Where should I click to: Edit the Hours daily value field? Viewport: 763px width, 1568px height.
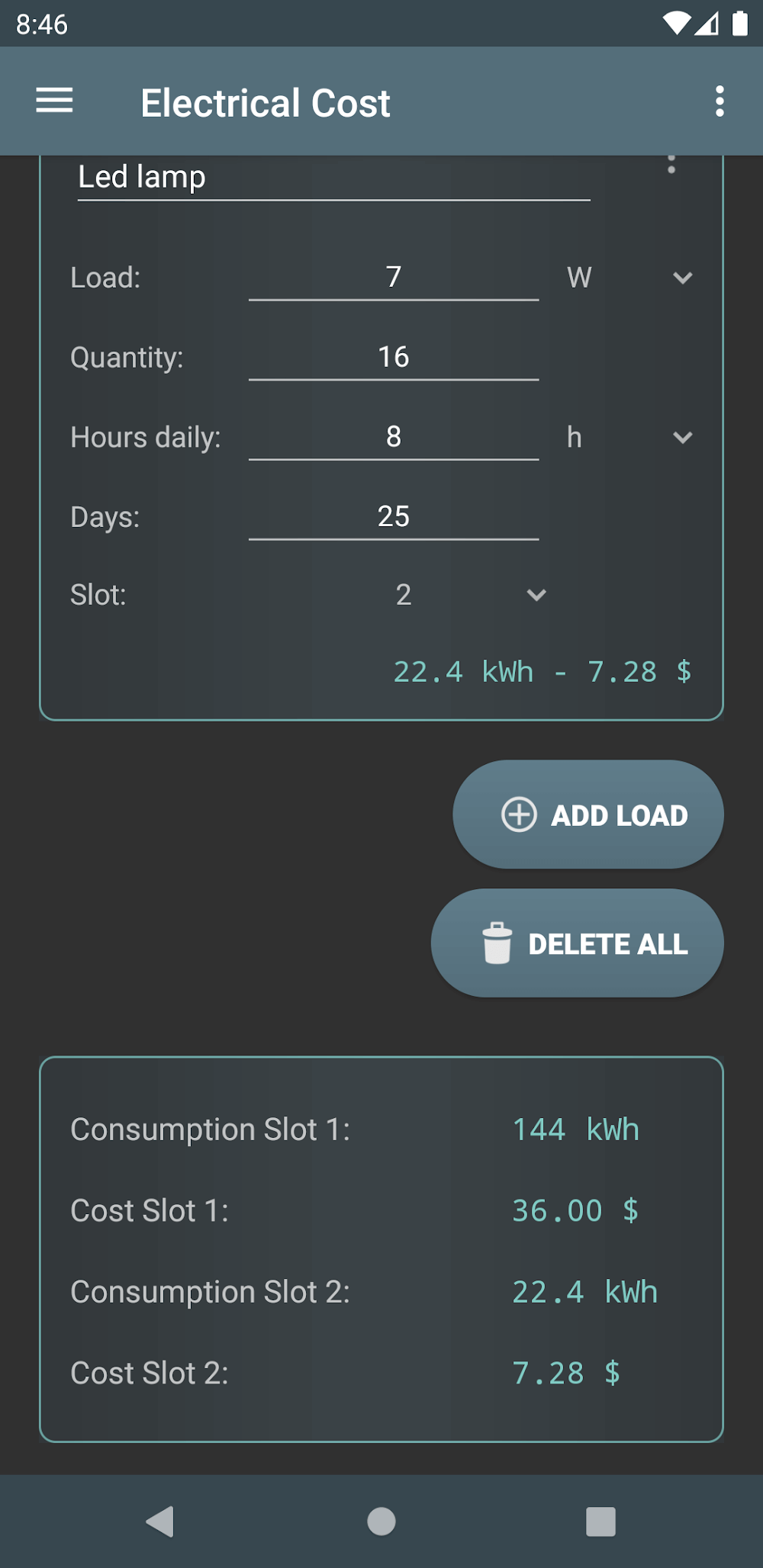click(x=394, y=437)
